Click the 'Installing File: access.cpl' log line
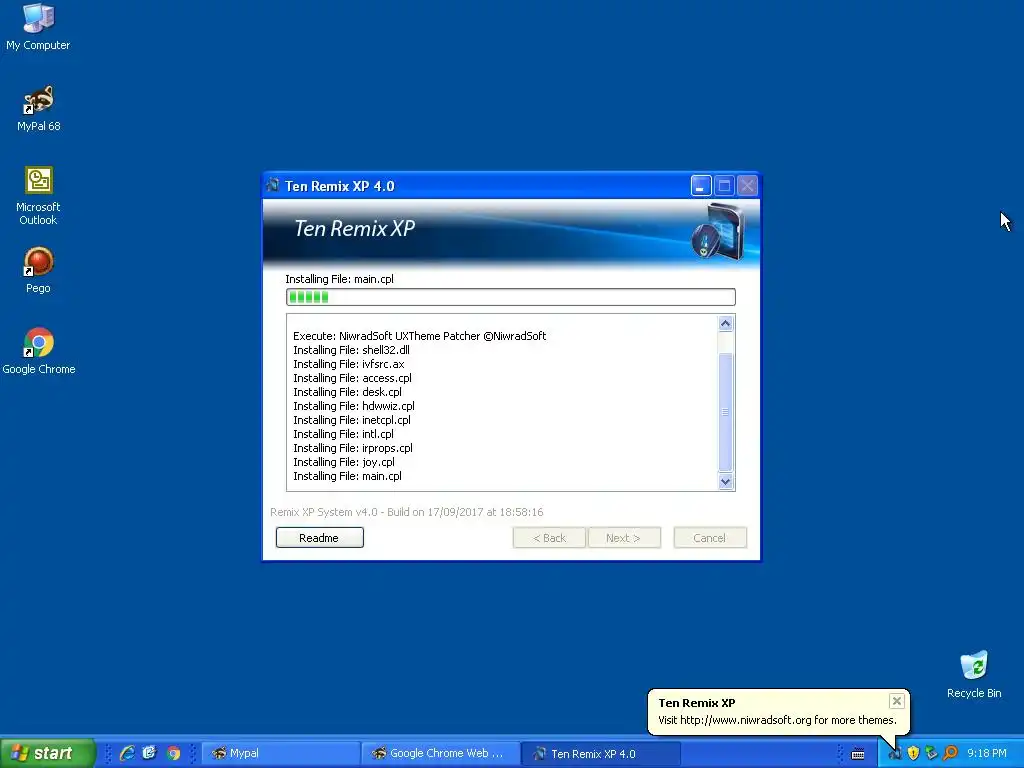The width and height of the screenshot is (1024, 768). pos(353,378)
